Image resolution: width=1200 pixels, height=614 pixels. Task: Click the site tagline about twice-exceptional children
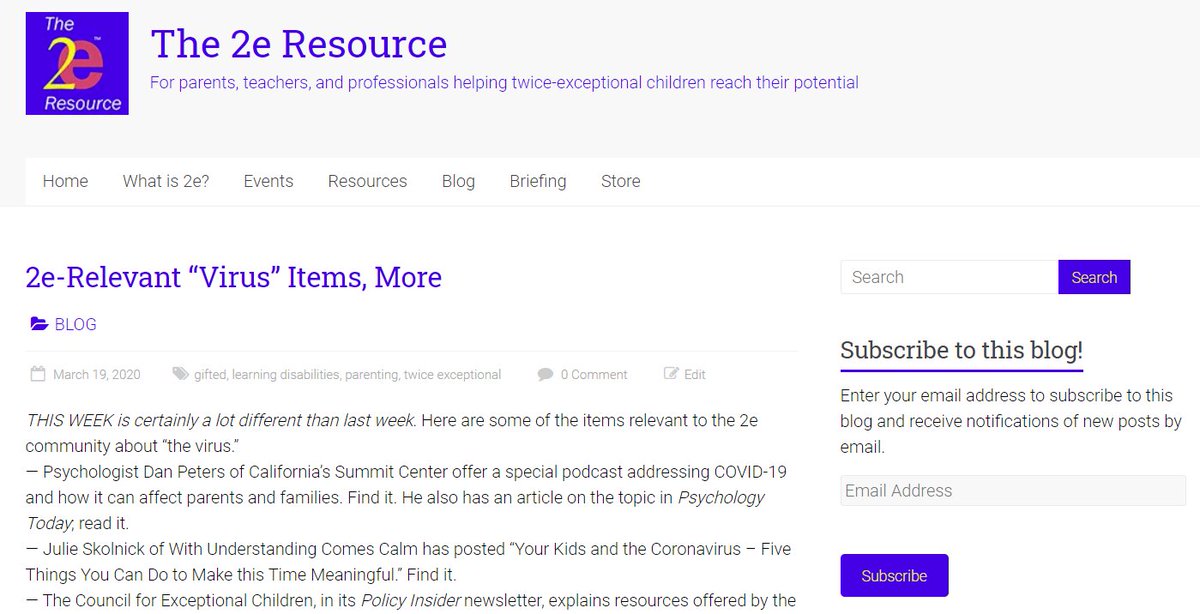504,82
